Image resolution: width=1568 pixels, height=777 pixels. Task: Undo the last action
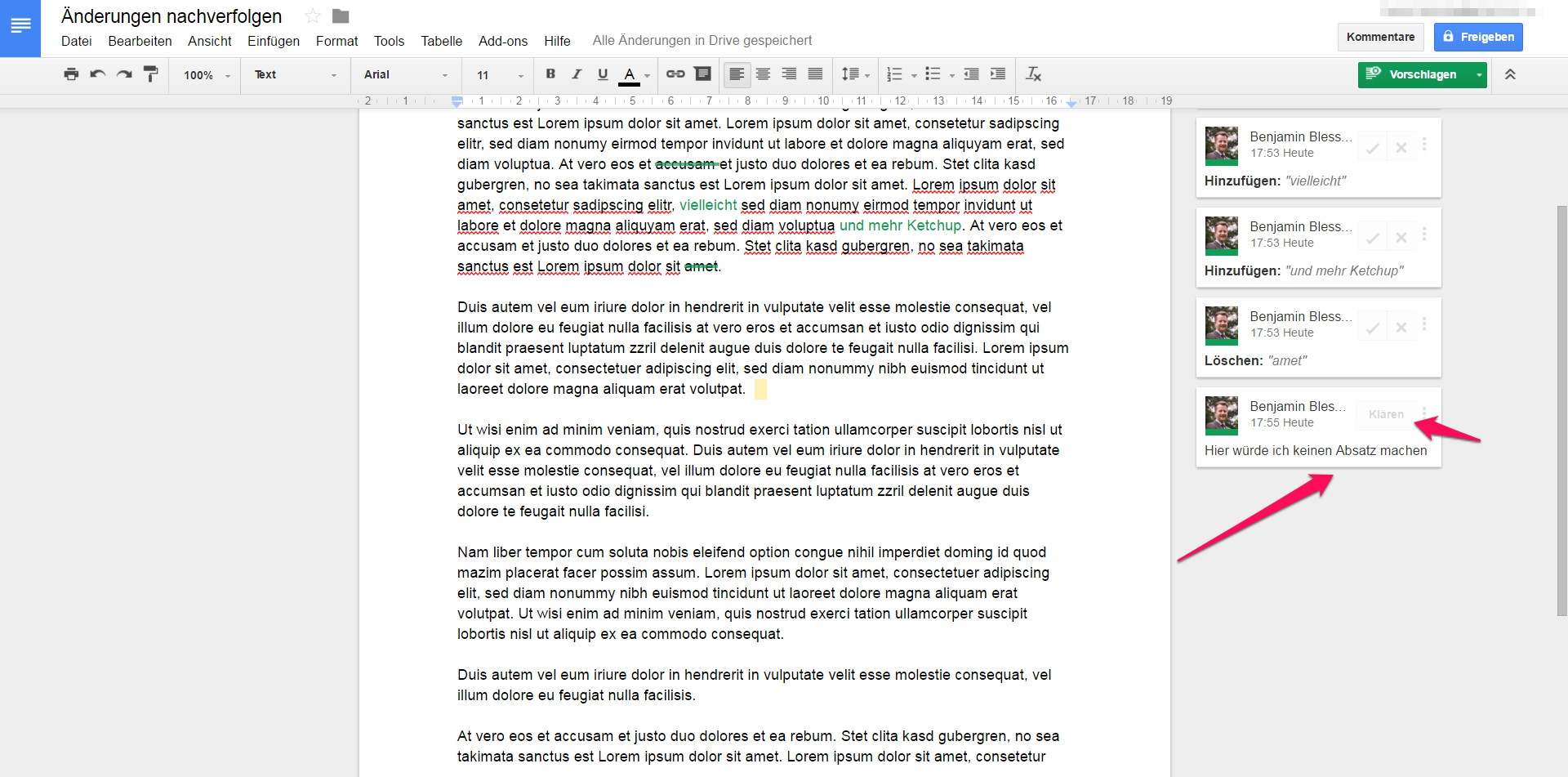pos(97,74)
